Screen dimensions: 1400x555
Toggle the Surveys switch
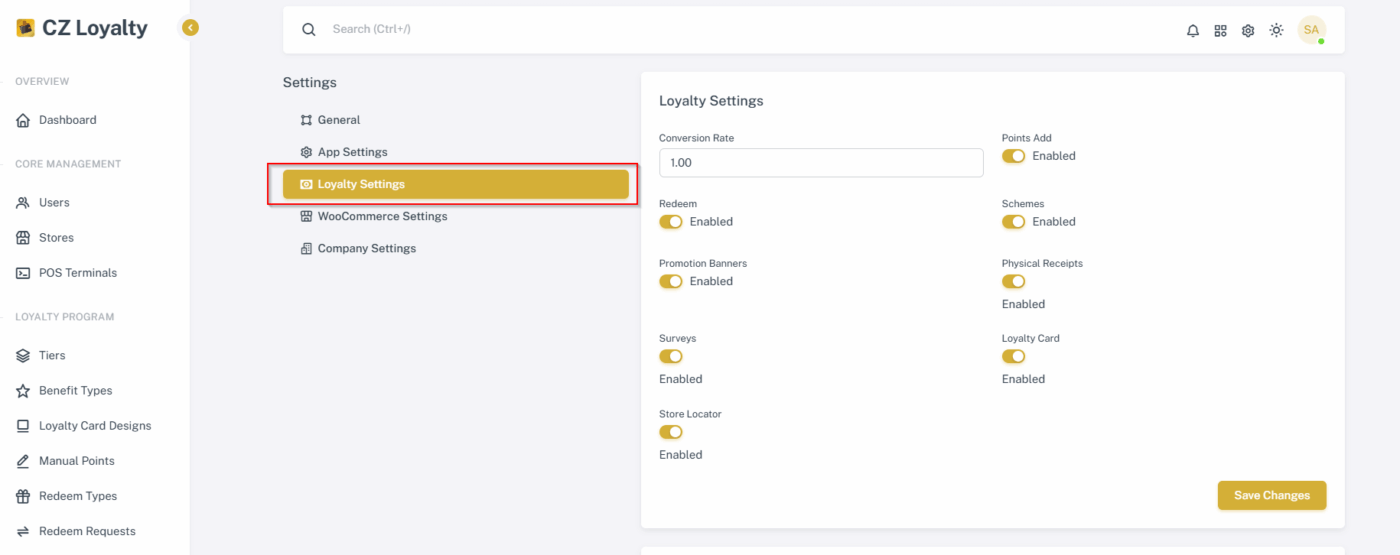click(x=670, y=356)
